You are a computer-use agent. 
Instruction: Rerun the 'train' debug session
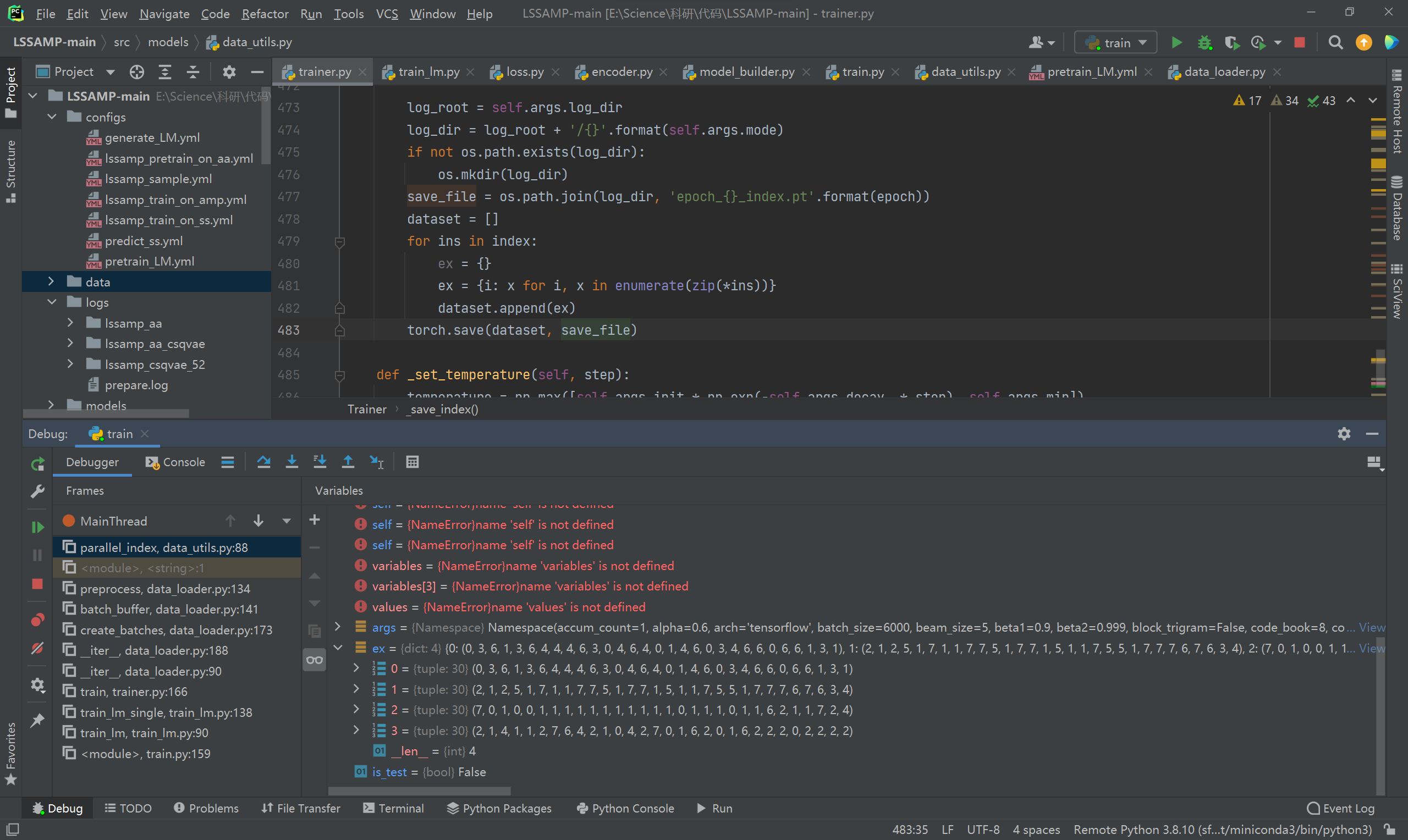point(37,463)
